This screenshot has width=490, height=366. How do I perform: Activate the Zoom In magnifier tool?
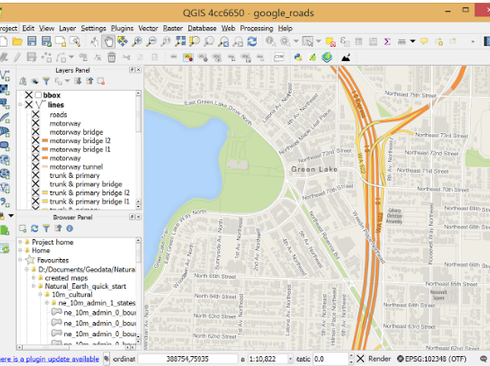(x=137, y=41)
